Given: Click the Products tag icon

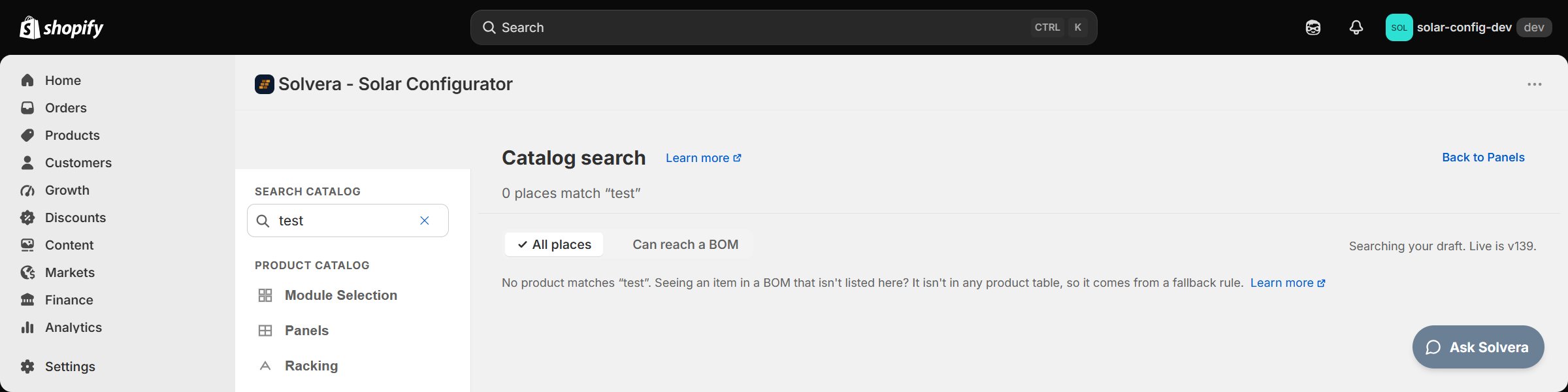Looking at the screenshot, I should coord(27,135).
